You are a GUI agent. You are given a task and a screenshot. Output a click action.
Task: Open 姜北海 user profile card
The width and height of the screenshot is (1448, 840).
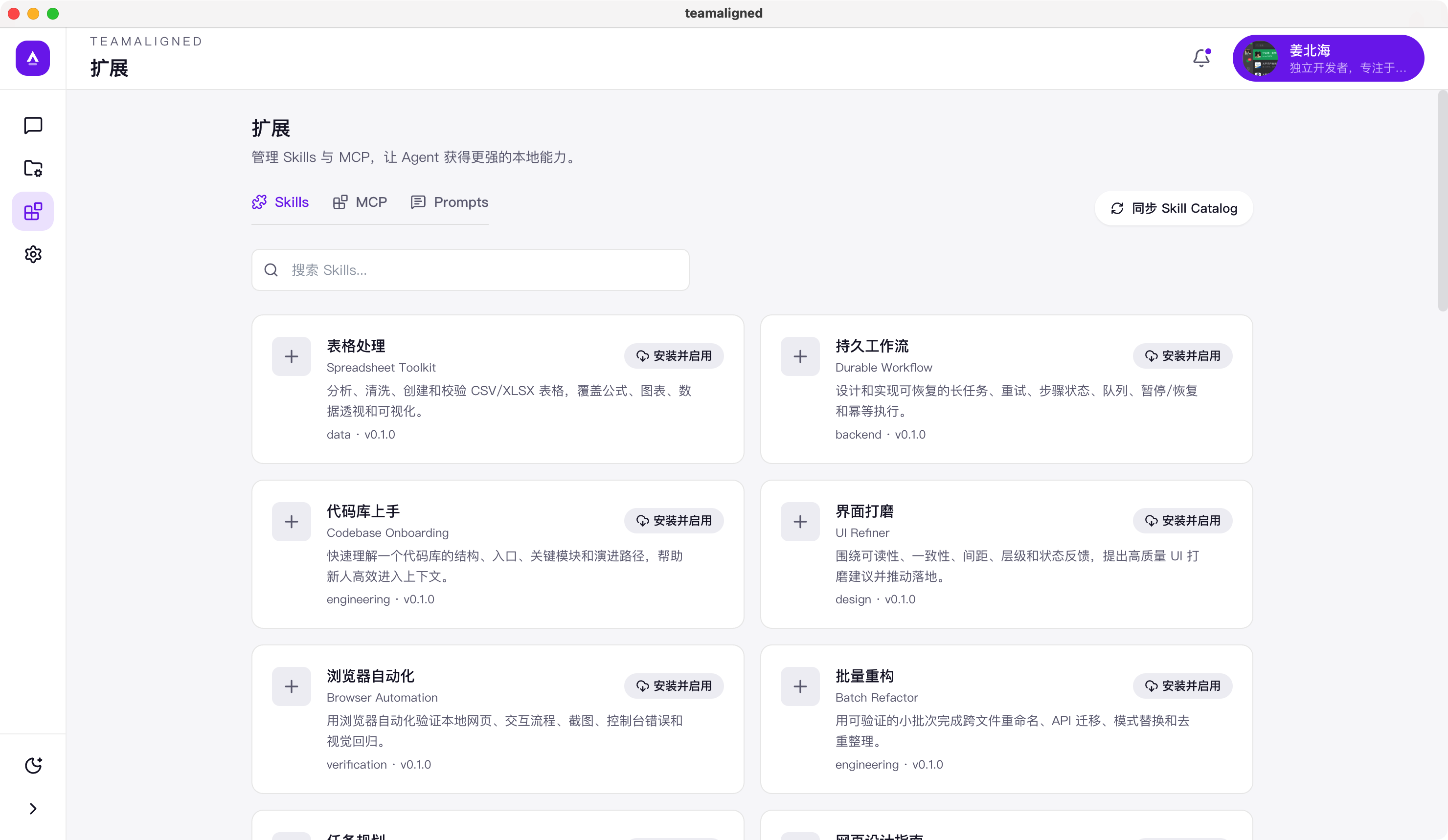coord(1328,58)
